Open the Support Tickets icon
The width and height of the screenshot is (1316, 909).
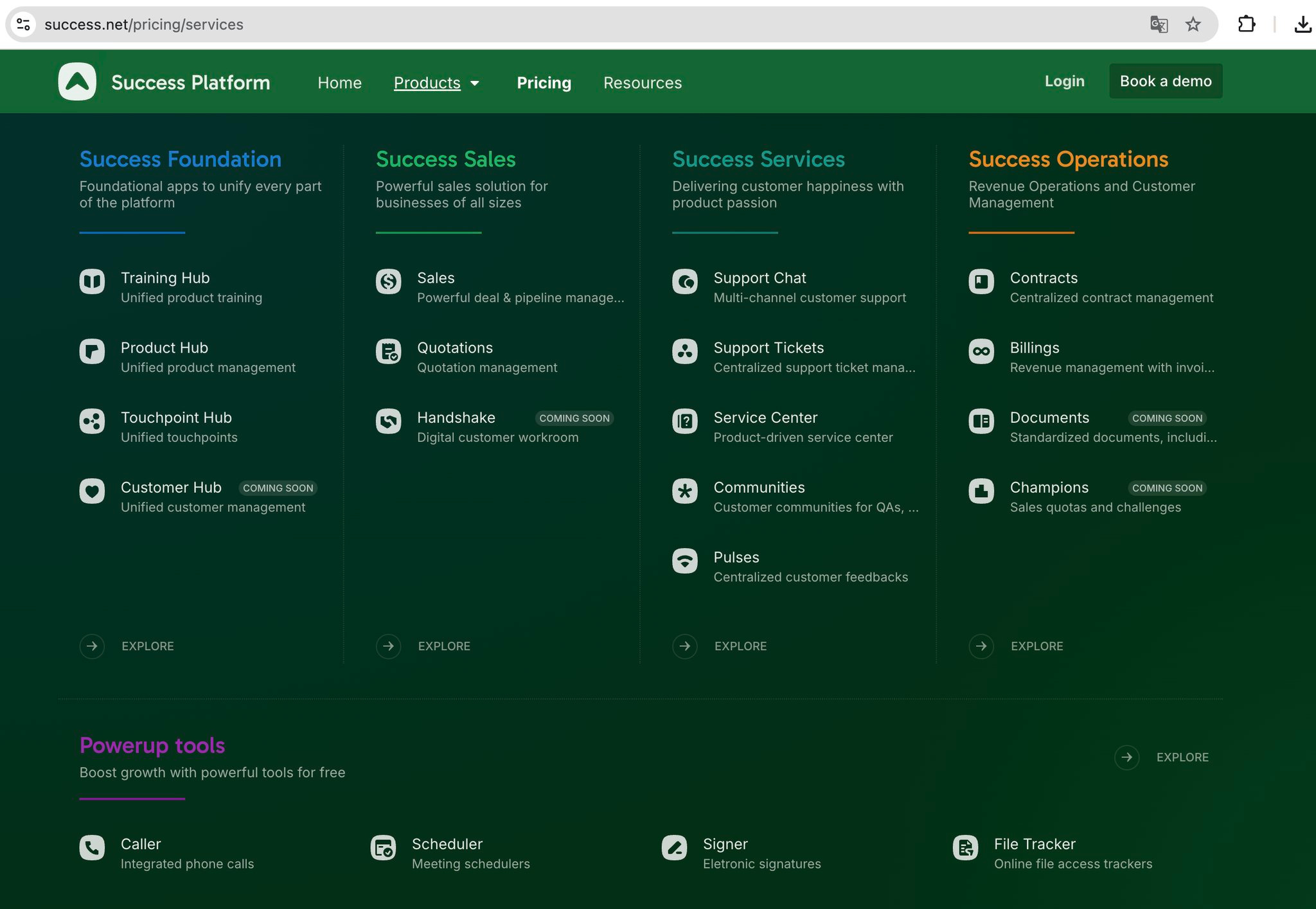point(685,351)
